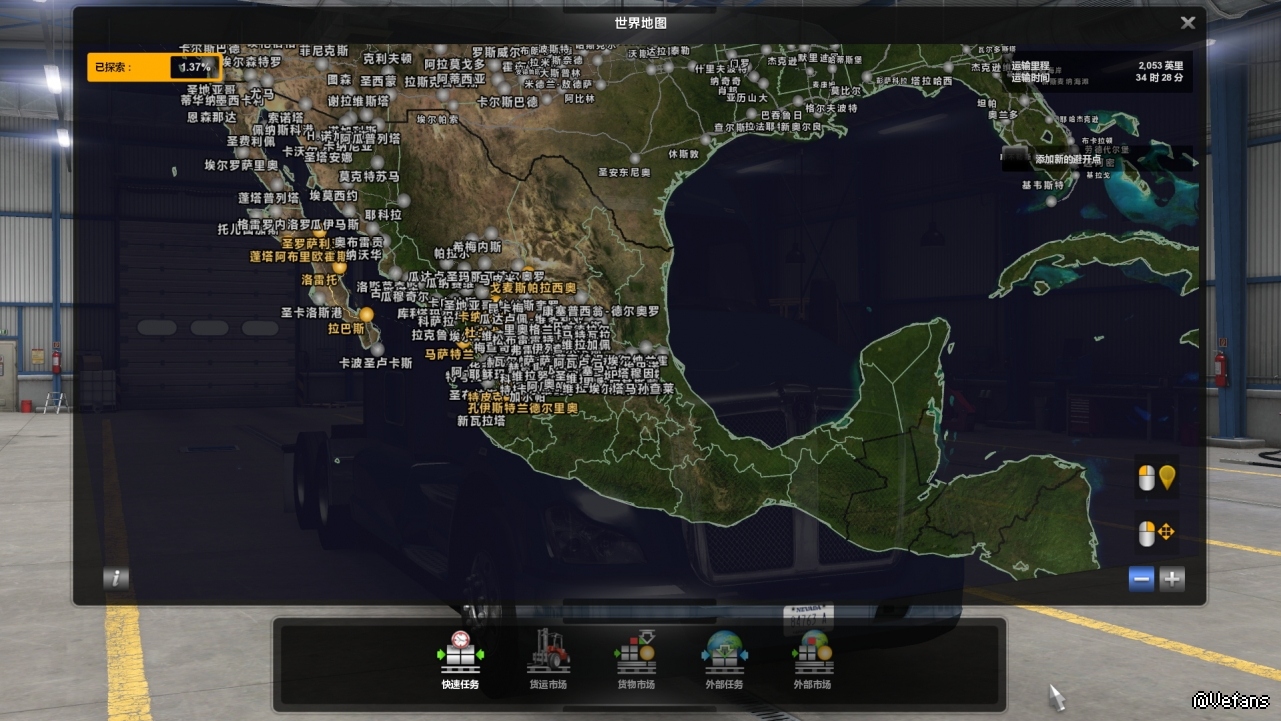This screenshot has width=1281, height=721.
Task: Select the 卡波圣卢卡斯 city label
Action: click(x=375, y=363)
